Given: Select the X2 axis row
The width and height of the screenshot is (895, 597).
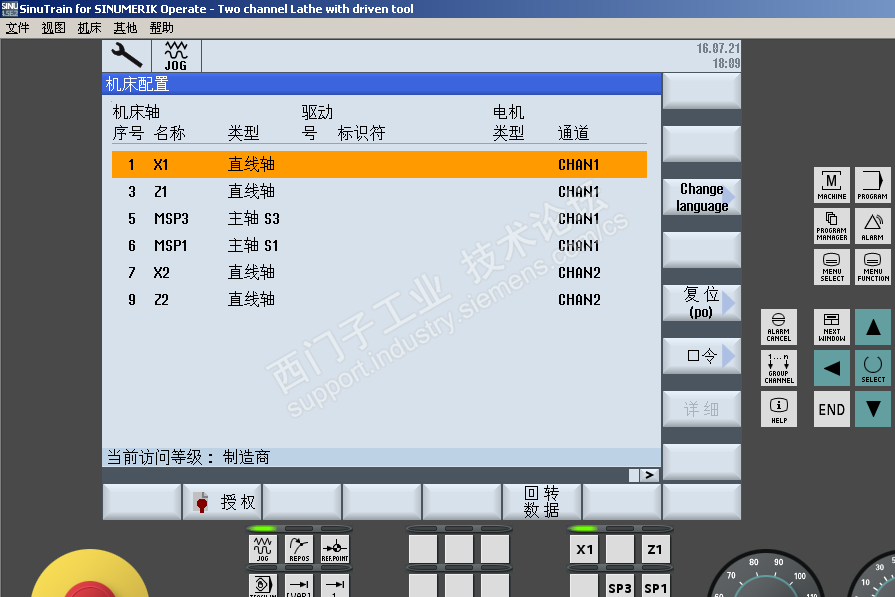Looking at the screenshot, I should [379, 272].
